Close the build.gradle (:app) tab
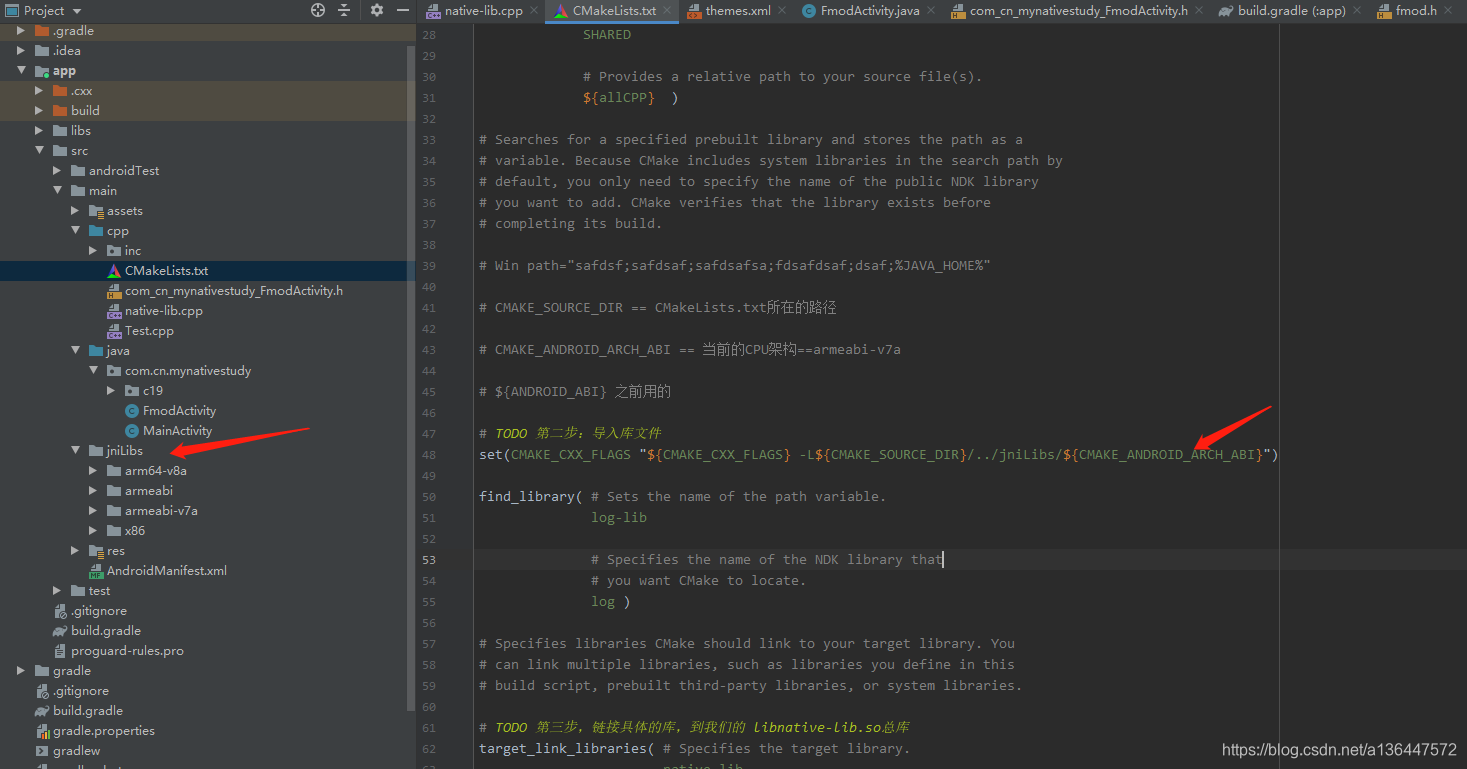This screenshot has height=769, width=1467. tap(1357, 11)
